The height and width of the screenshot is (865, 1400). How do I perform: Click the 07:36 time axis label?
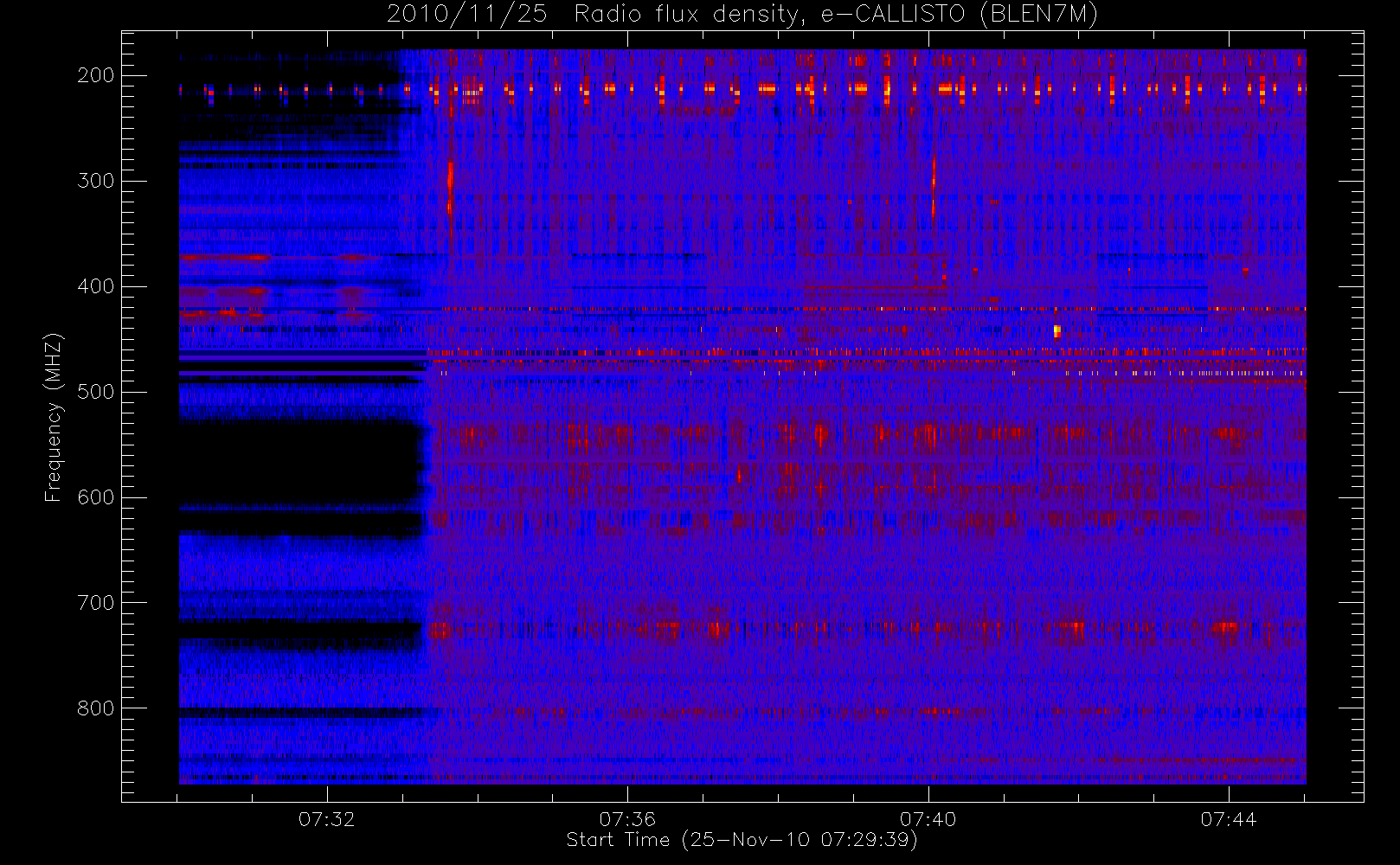[627, 819]
